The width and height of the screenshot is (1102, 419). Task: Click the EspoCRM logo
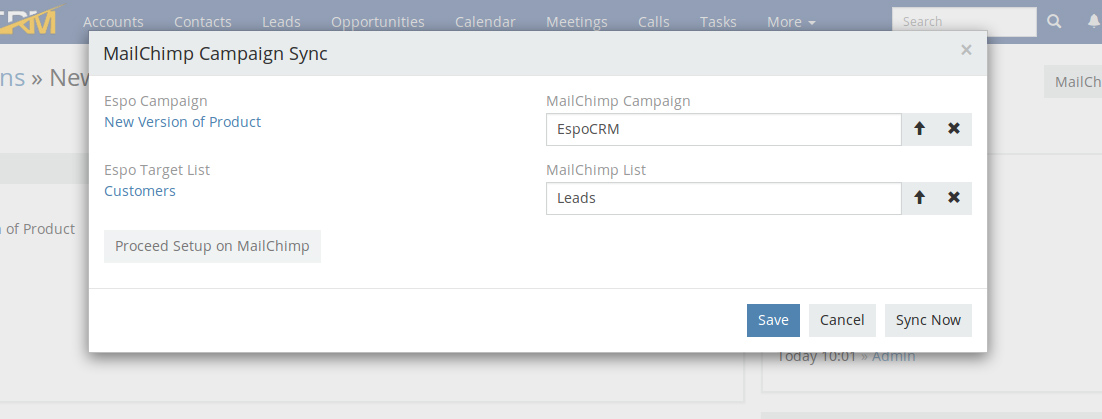pos(30,20)
